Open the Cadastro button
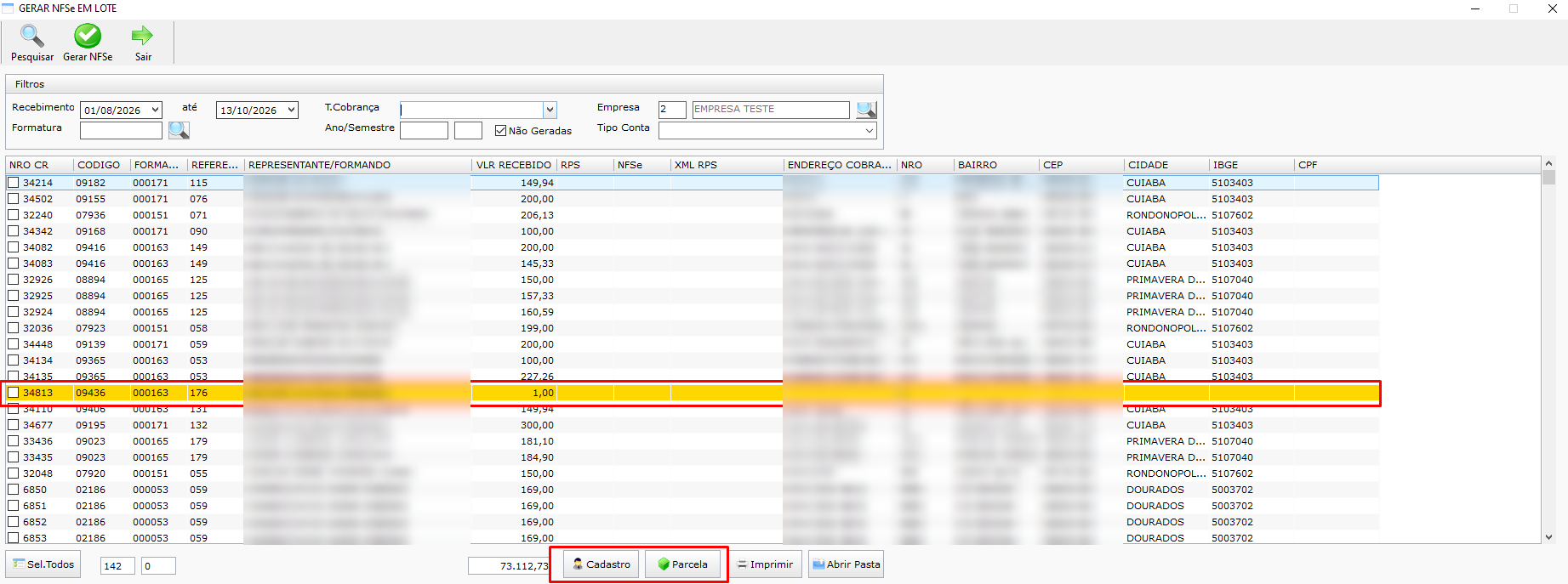This screenshot has height=584, width=1568. coord(602,564)
